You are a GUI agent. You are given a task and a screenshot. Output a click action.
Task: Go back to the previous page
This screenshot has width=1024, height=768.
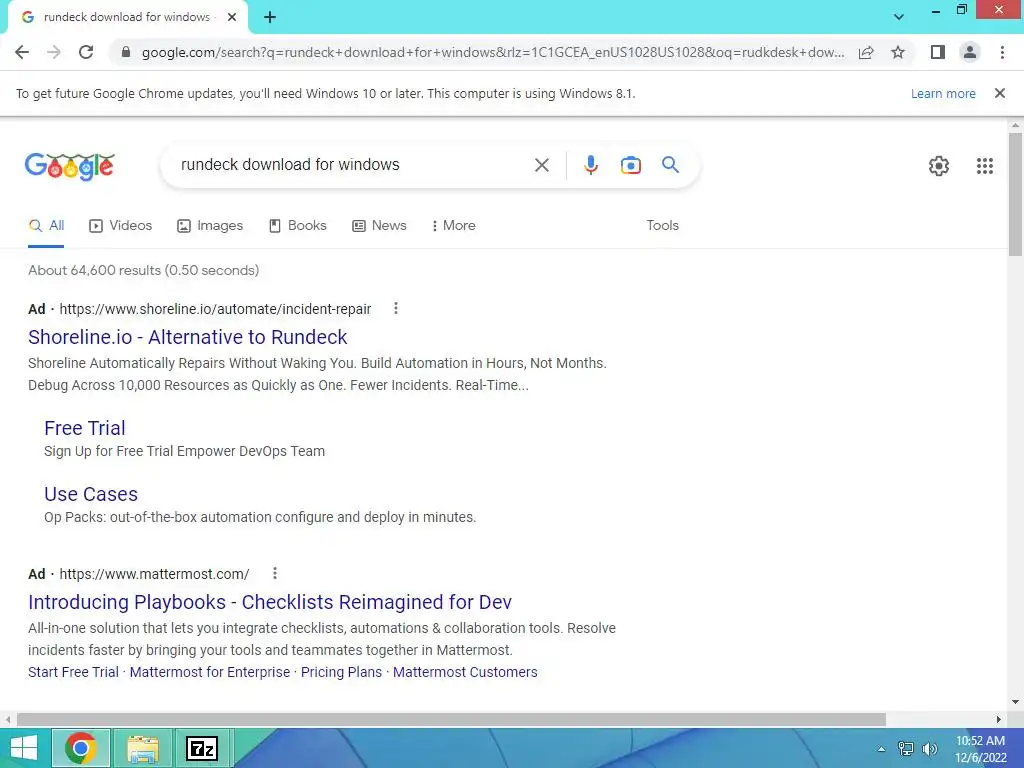(22, 52)
